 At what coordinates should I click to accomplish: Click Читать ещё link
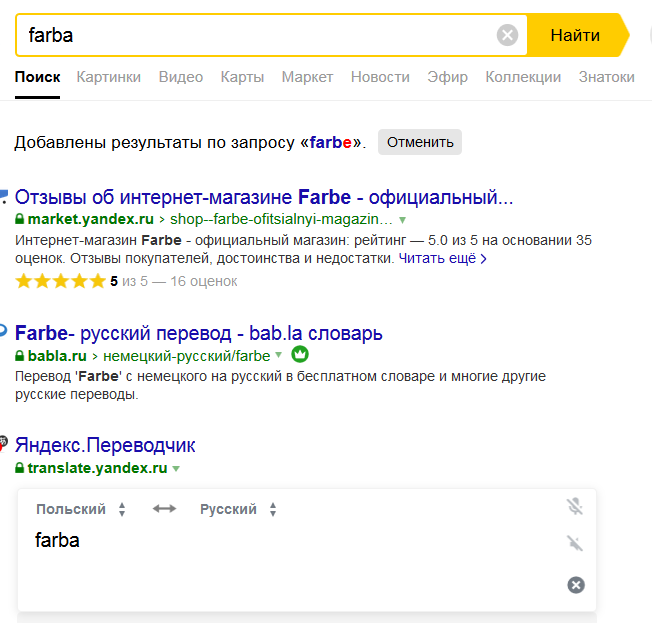[442, 258]
